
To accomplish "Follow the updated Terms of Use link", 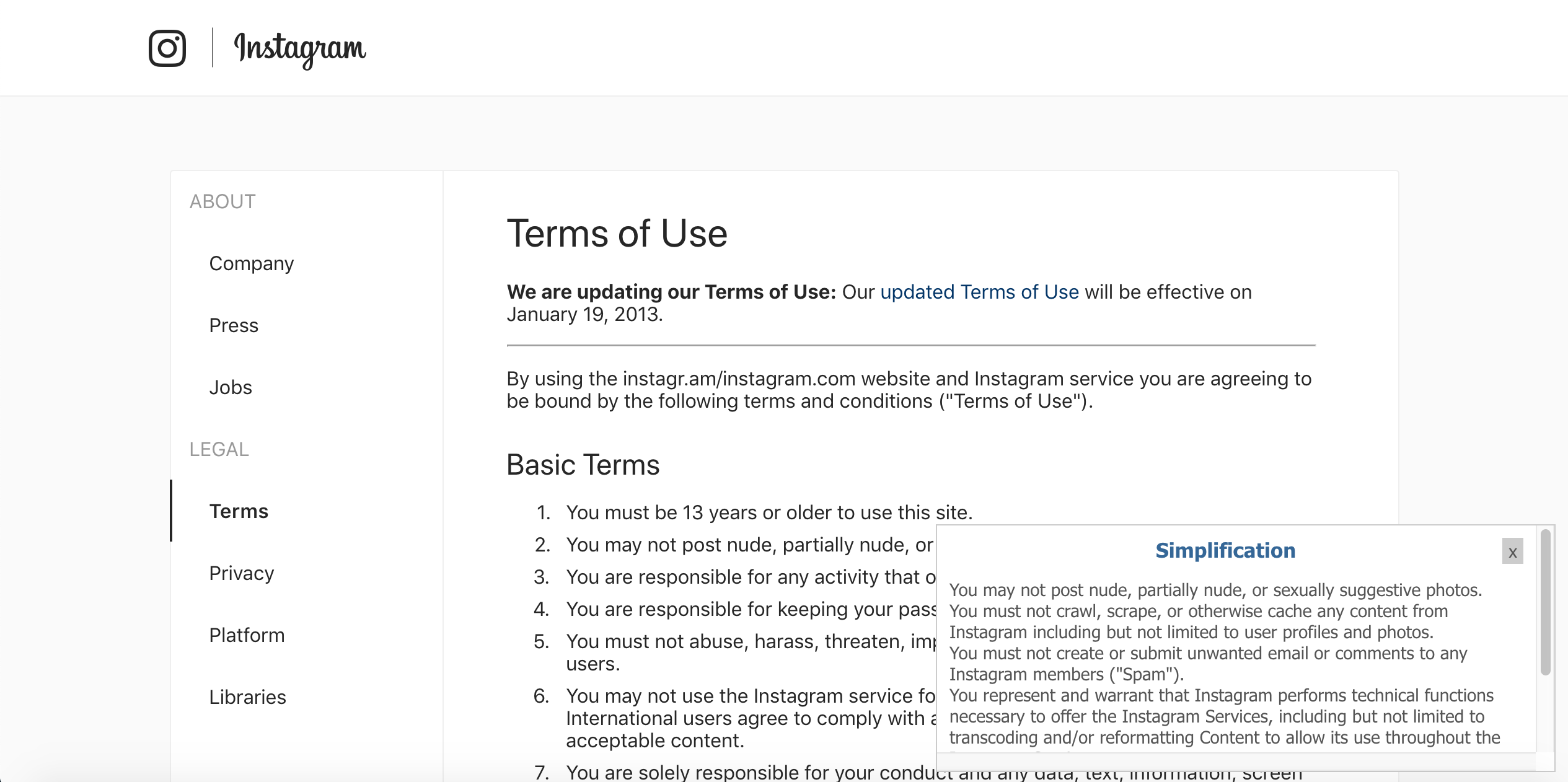I will pos(979,292).
